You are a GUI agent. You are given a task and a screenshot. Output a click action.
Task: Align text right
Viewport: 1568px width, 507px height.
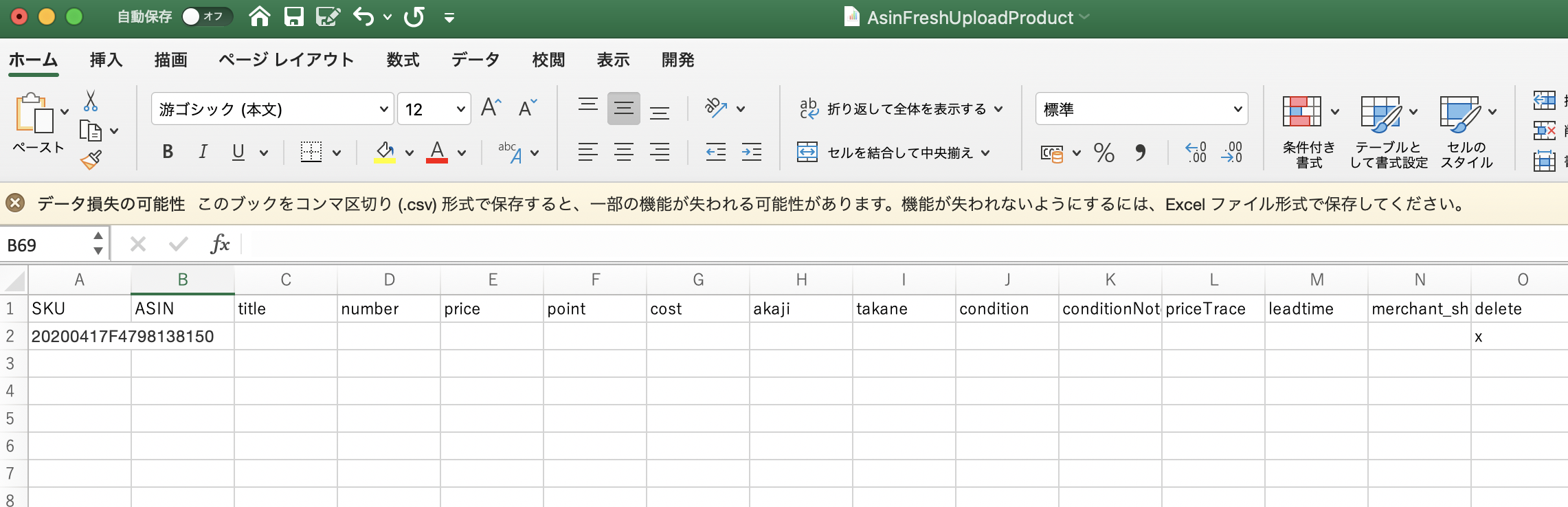(x=660, y=152)
